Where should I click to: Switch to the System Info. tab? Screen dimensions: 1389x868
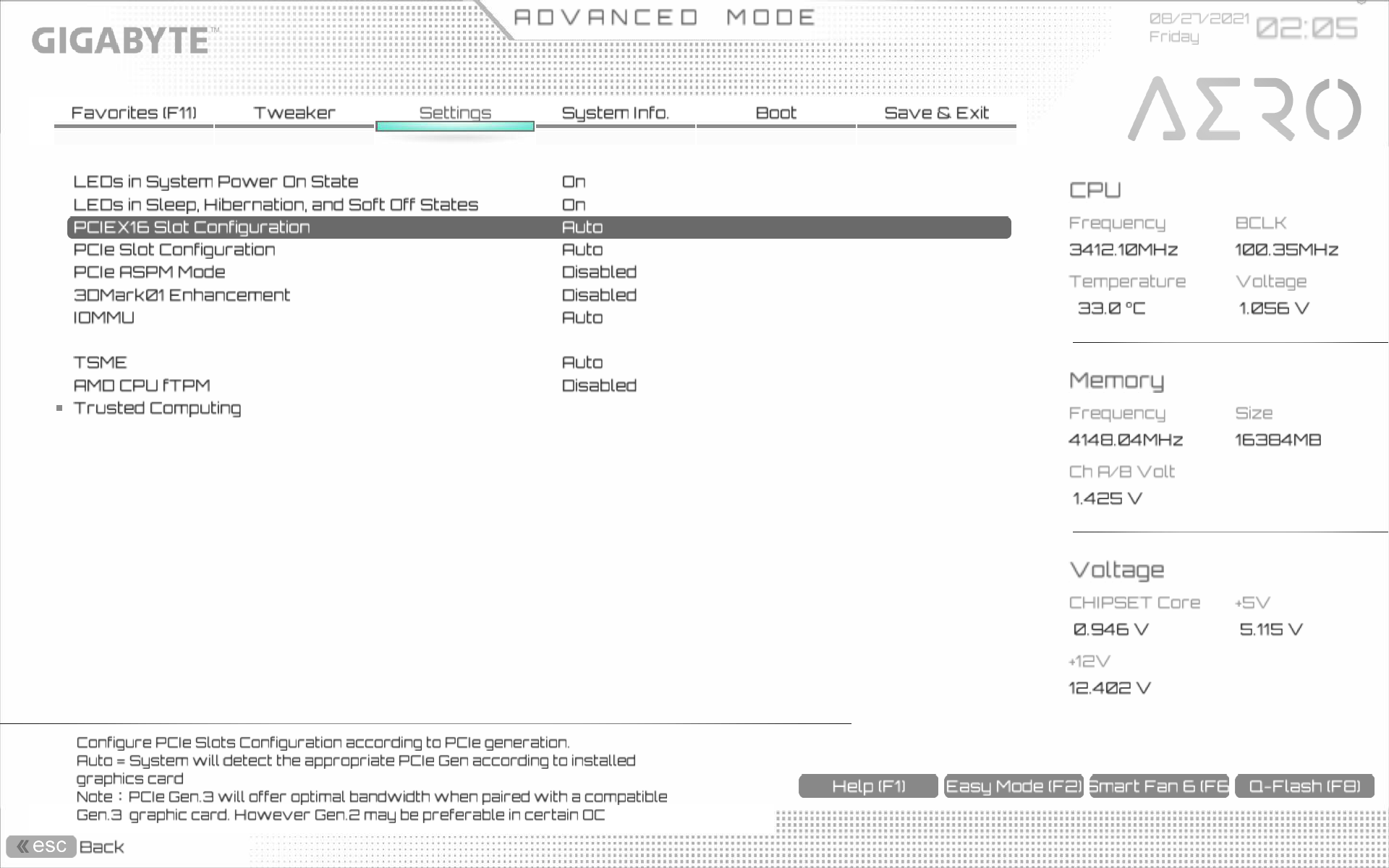pyautogui.click(x=616, y=113)
